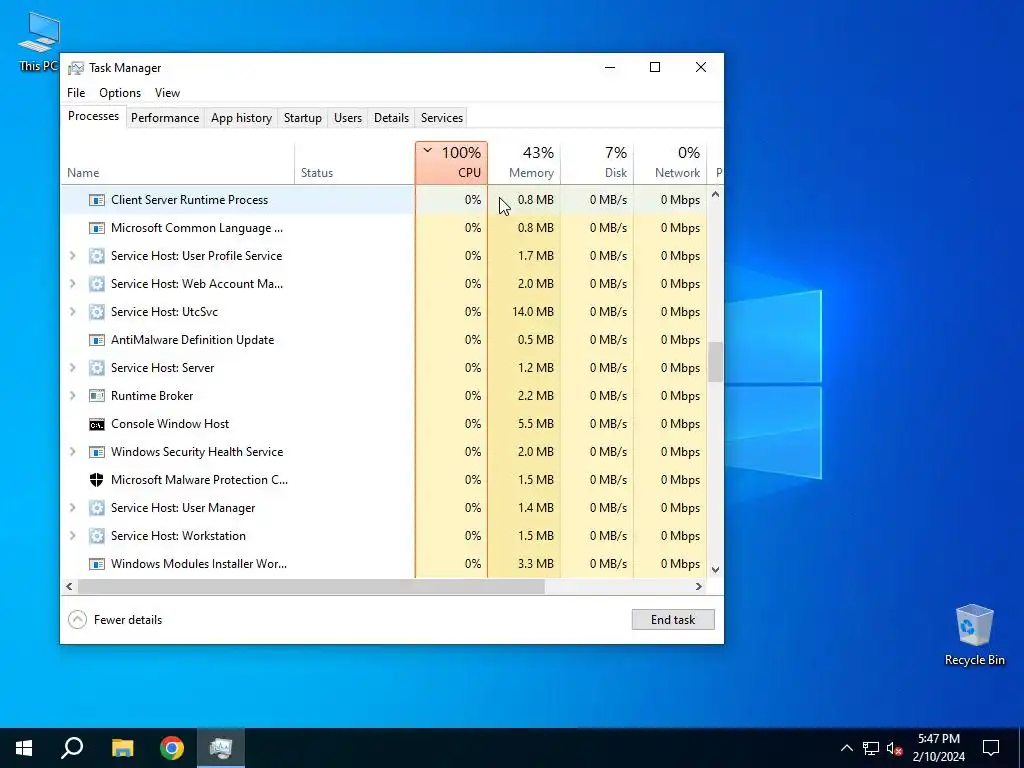Image resolution: width=1024 pixels, height=768 pixels.
Task: Click the muted volume tray icon
Action: click(x=895, y=748)
